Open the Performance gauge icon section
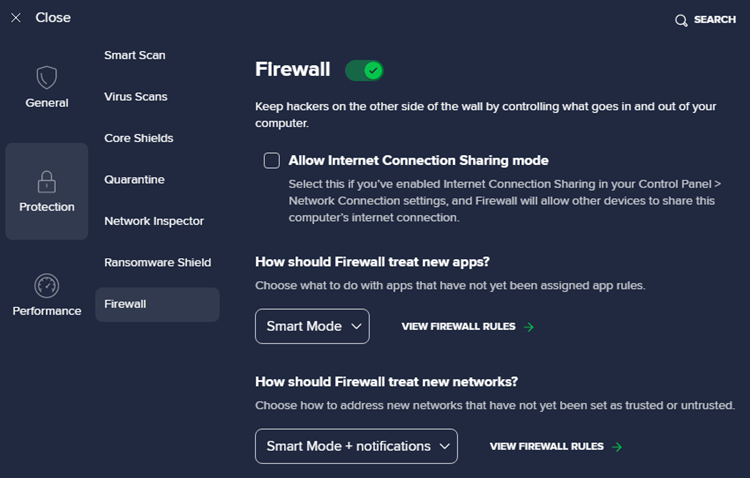The height and width of the screenshot is (478, 750). point(47,286)
